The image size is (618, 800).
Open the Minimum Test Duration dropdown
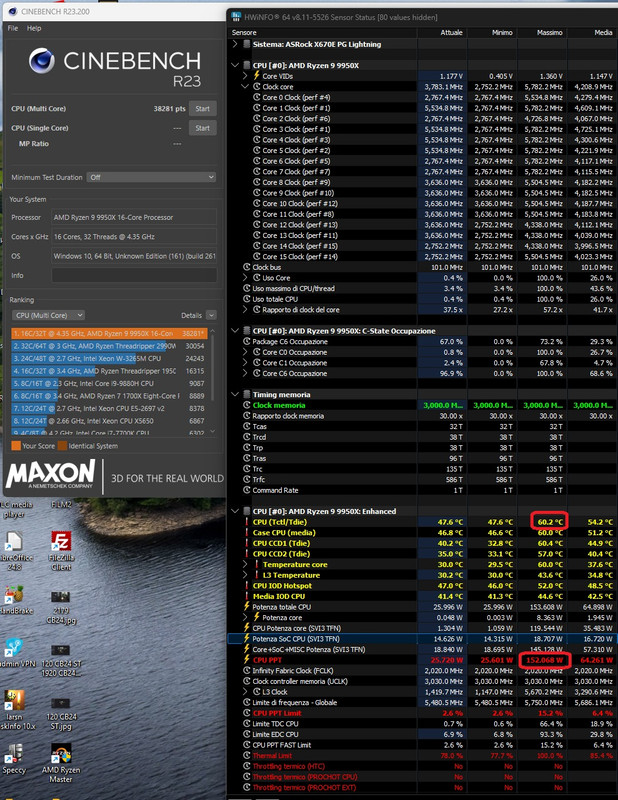[151, 178]
